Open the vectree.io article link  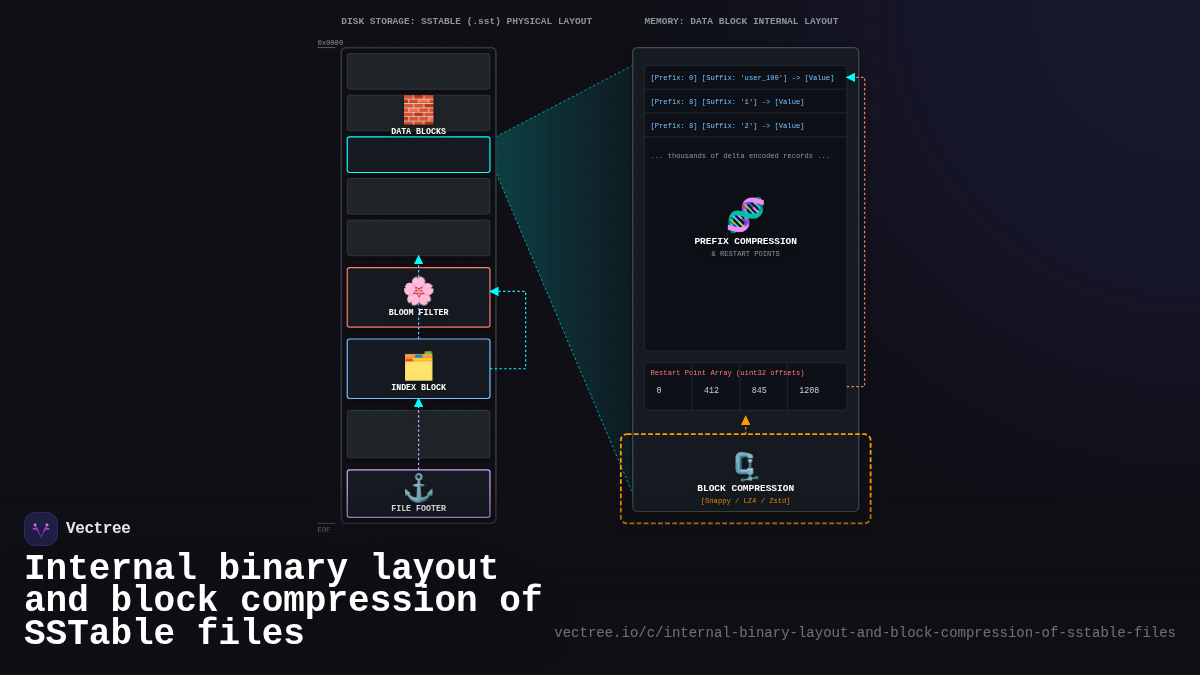click(x=866, y=632)
